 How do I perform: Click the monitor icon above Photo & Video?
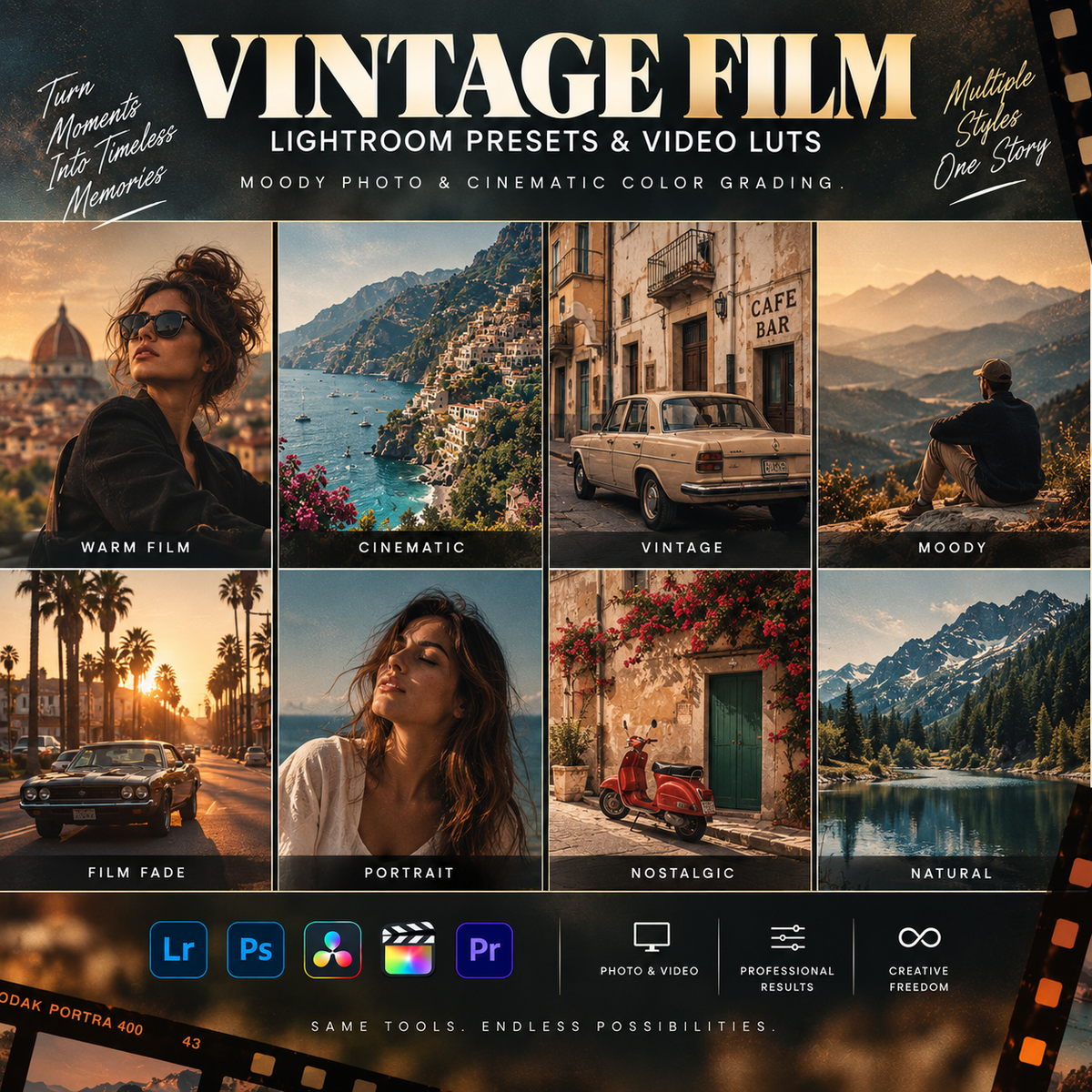pos(652,937)
